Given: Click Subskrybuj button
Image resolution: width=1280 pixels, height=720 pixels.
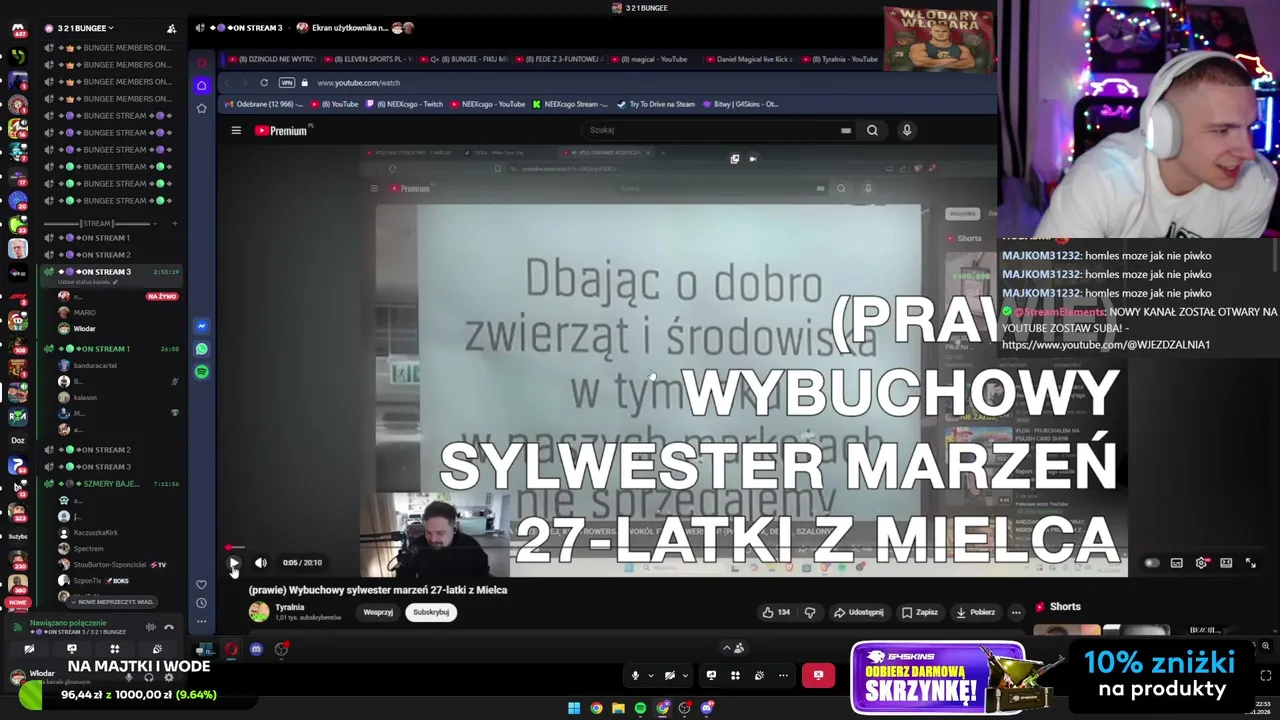Looking at the screenshot, I should [431, 612].
